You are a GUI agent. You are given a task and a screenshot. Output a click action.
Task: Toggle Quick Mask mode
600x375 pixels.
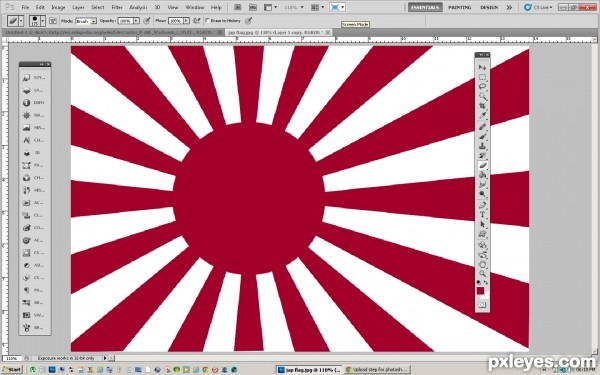pyautogui.click(x=482, y=305)
